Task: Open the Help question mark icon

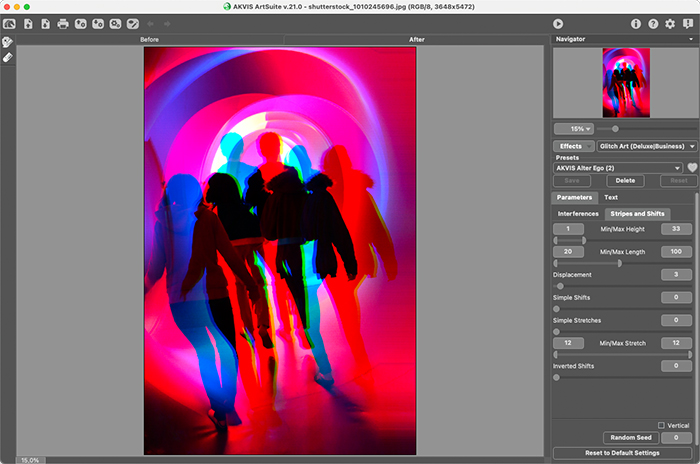Action: (653, 23)
